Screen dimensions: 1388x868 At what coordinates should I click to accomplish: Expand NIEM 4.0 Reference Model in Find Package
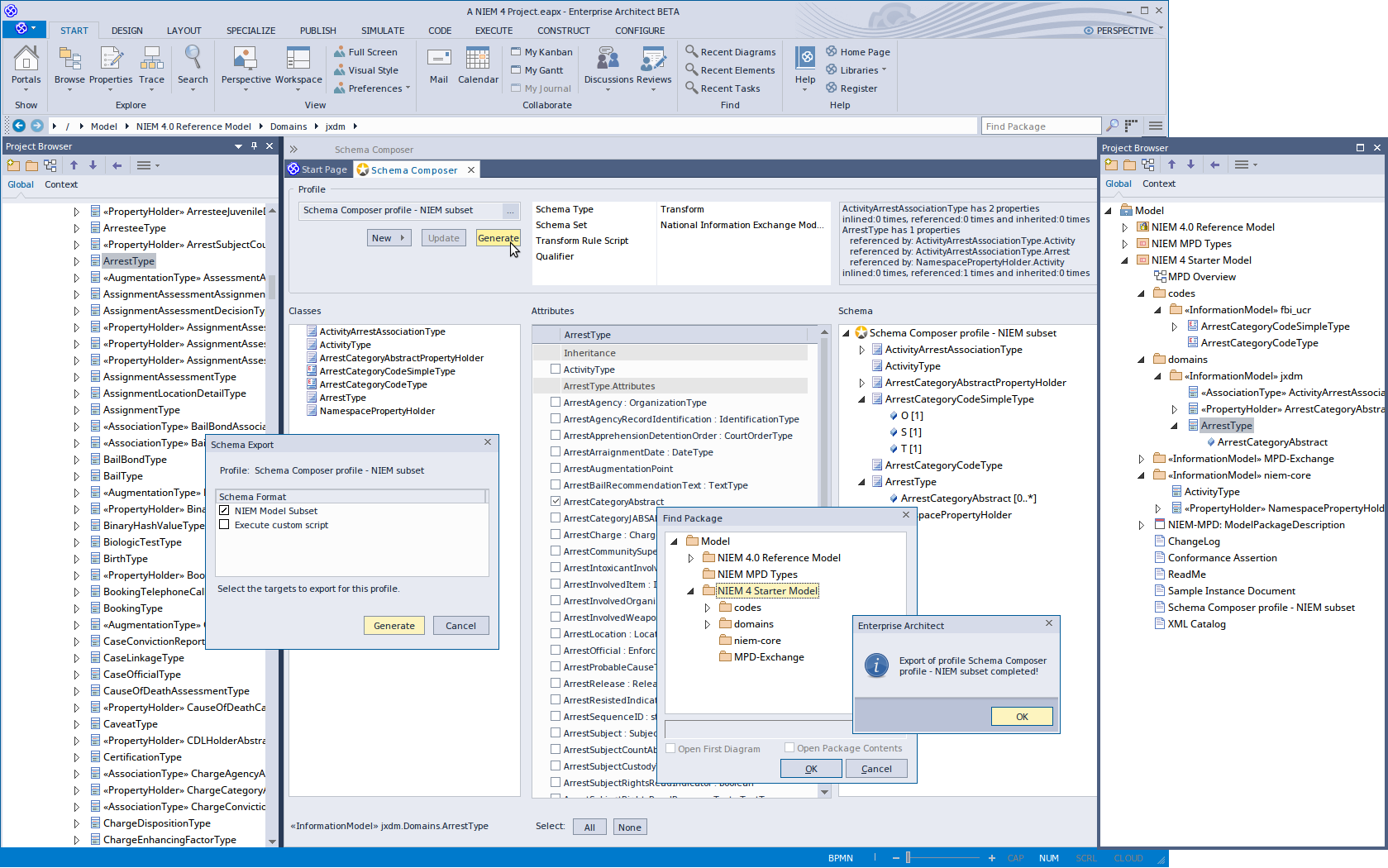(x=691, y=558)
